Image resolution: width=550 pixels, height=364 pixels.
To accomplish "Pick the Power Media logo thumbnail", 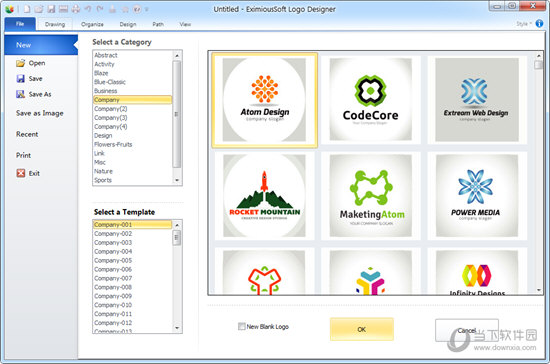I will click(477, 196).
